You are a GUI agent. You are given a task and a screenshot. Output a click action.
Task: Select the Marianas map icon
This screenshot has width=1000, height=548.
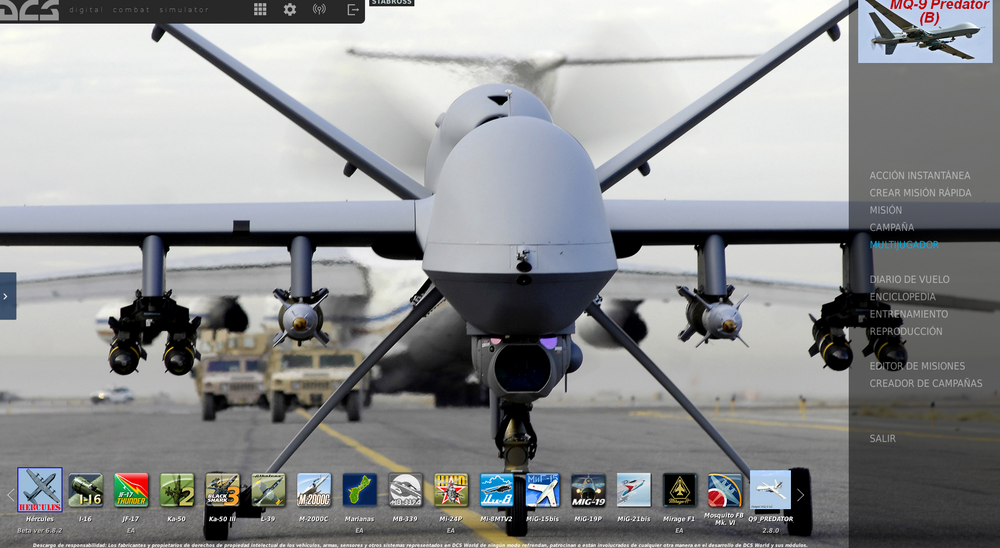[x=360, y=490]
